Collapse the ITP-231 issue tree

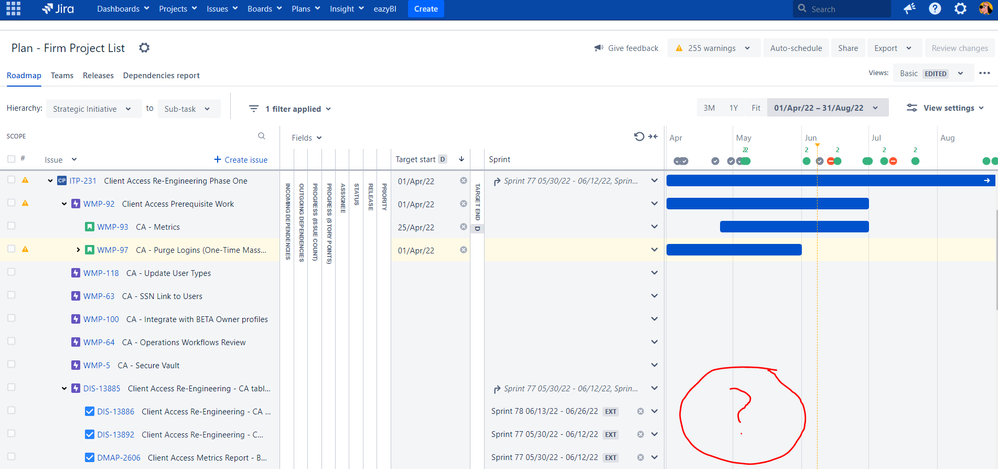[50, 181]
